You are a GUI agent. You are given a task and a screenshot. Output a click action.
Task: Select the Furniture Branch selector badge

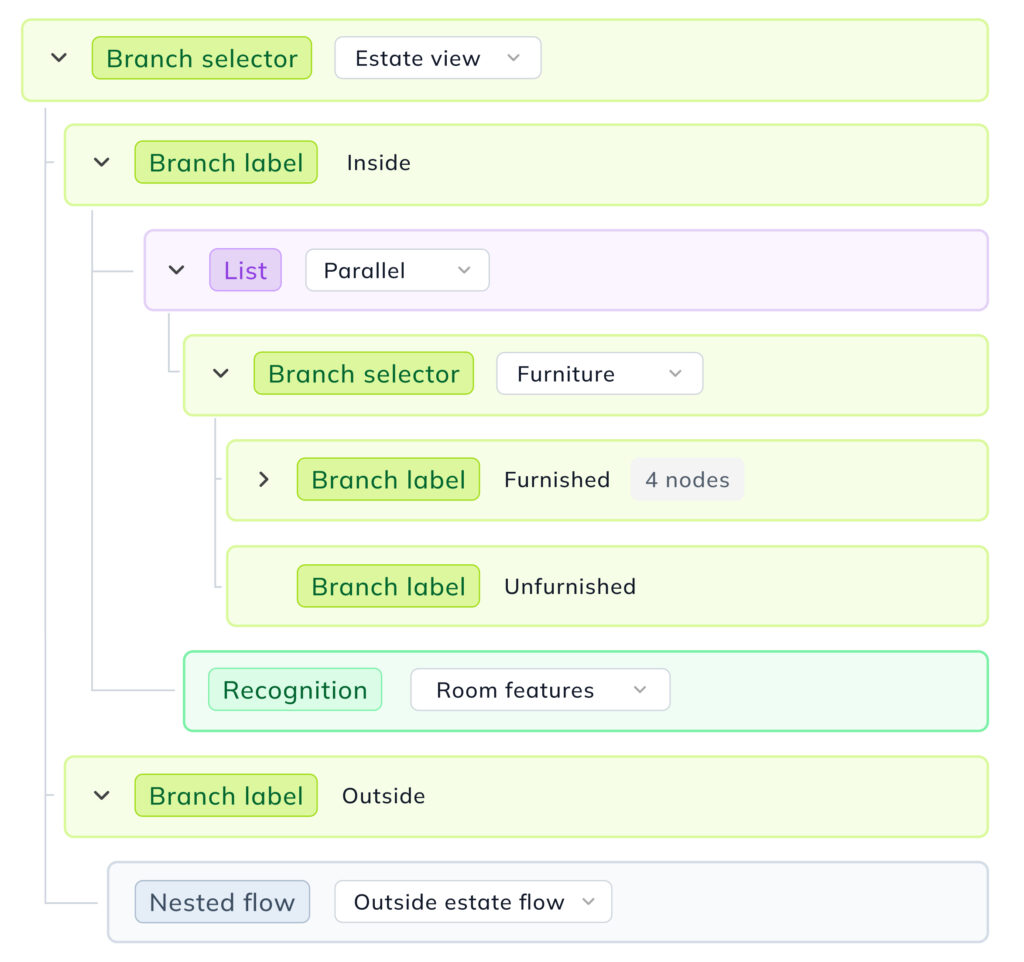click(x=363, y=373)
